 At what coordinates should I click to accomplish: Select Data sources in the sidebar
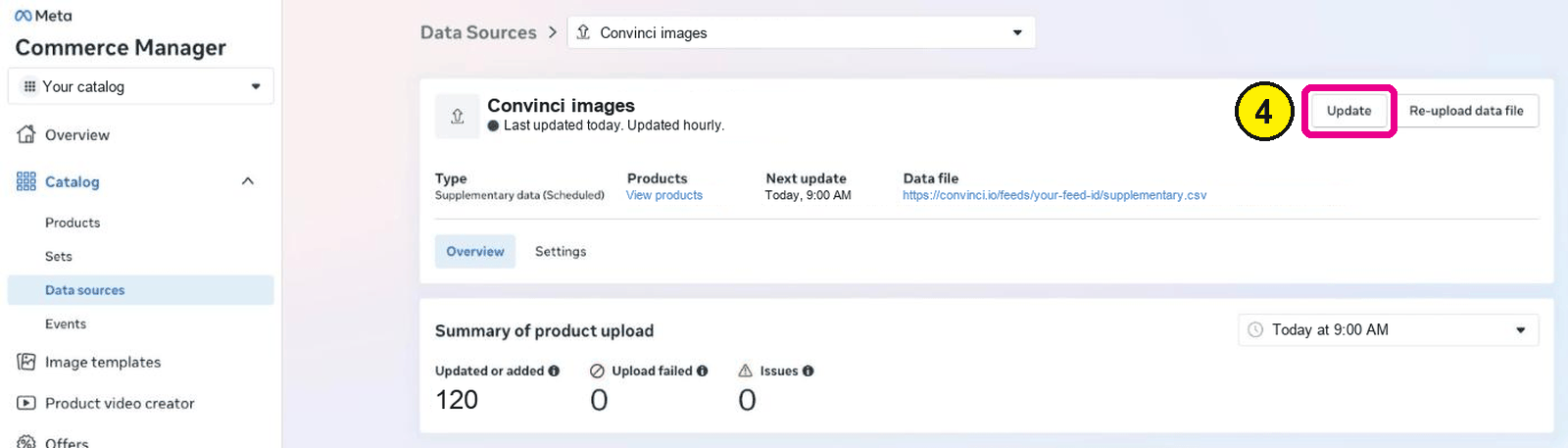(140, 290)
